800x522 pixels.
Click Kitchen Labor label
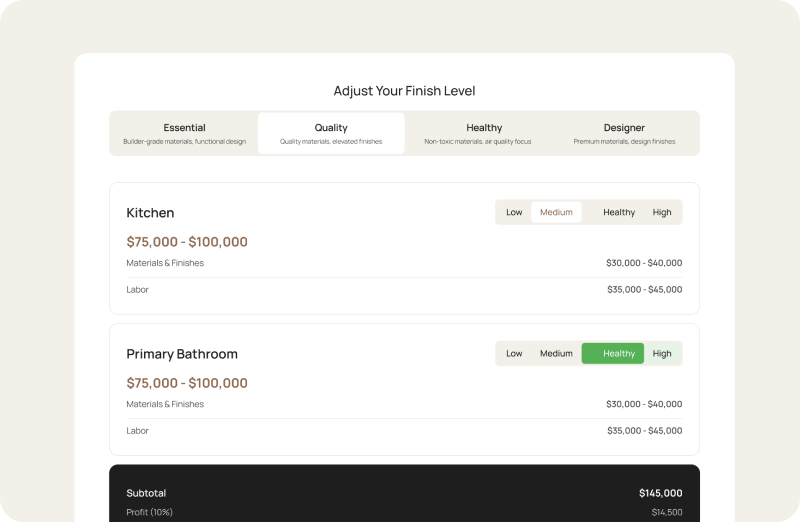pos(137,289)
